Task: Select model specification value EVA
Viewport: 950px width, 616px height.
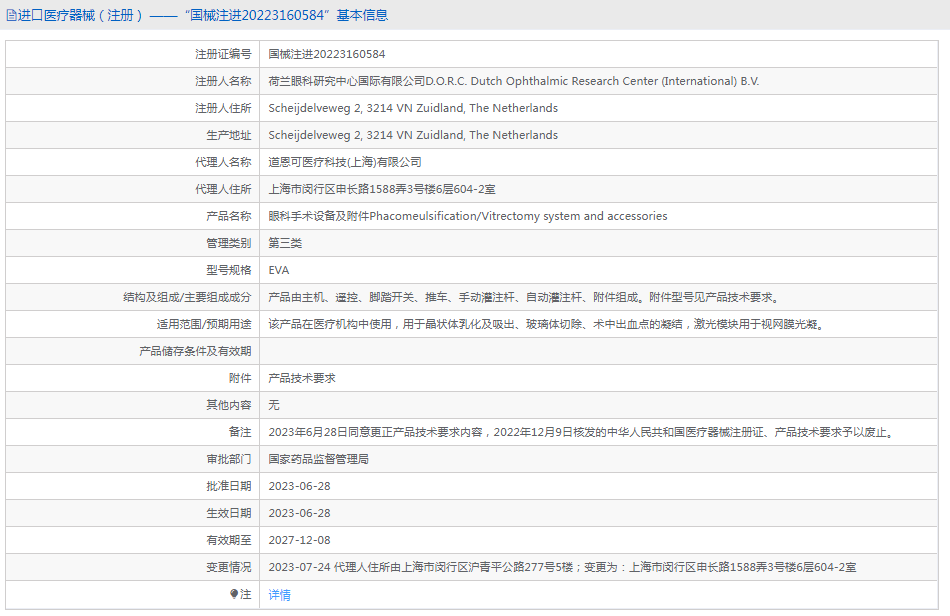Action: [x=279, y=270]
